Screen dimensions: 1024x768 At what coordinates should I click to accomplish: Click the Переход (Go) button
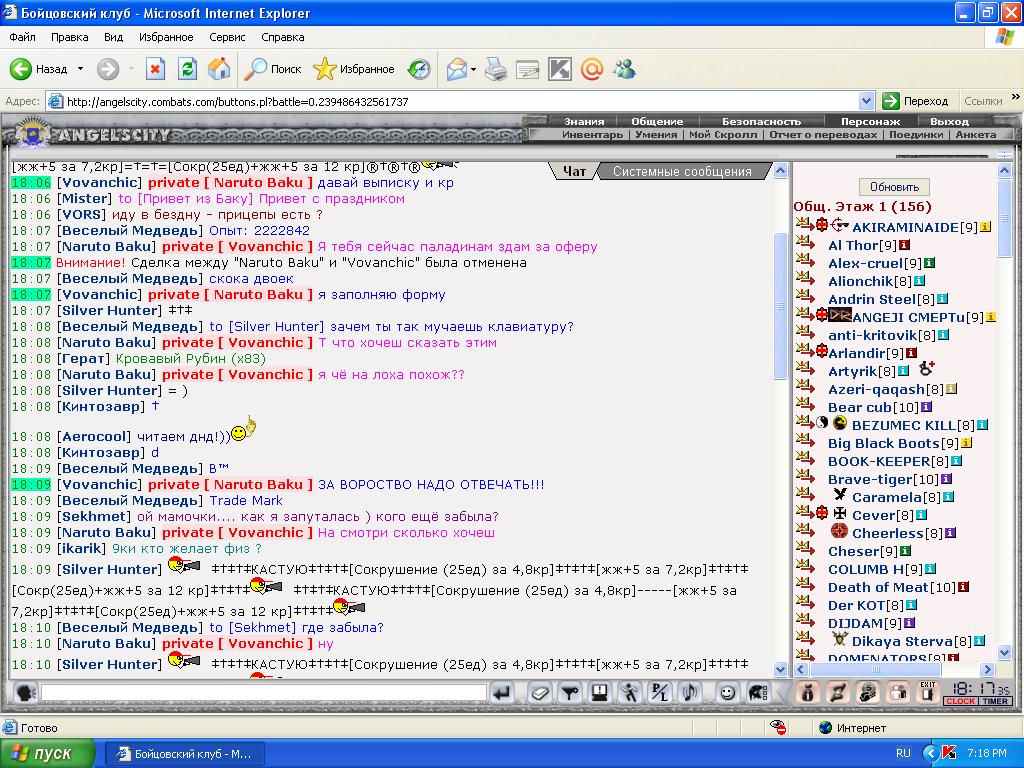tap(915, 101)
